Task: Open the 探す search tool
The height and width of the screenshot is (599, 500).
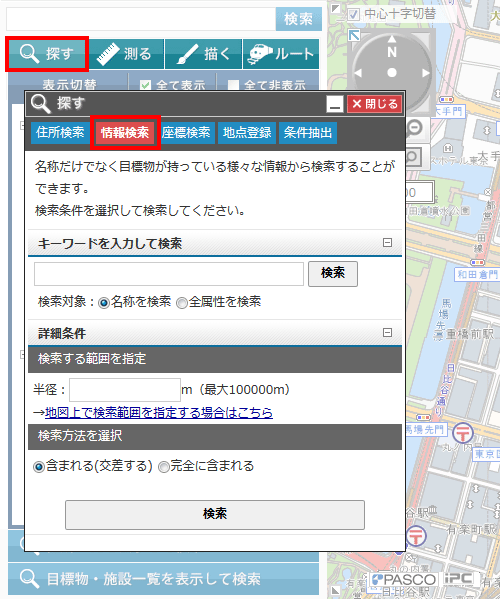Action: click(47, 54)
